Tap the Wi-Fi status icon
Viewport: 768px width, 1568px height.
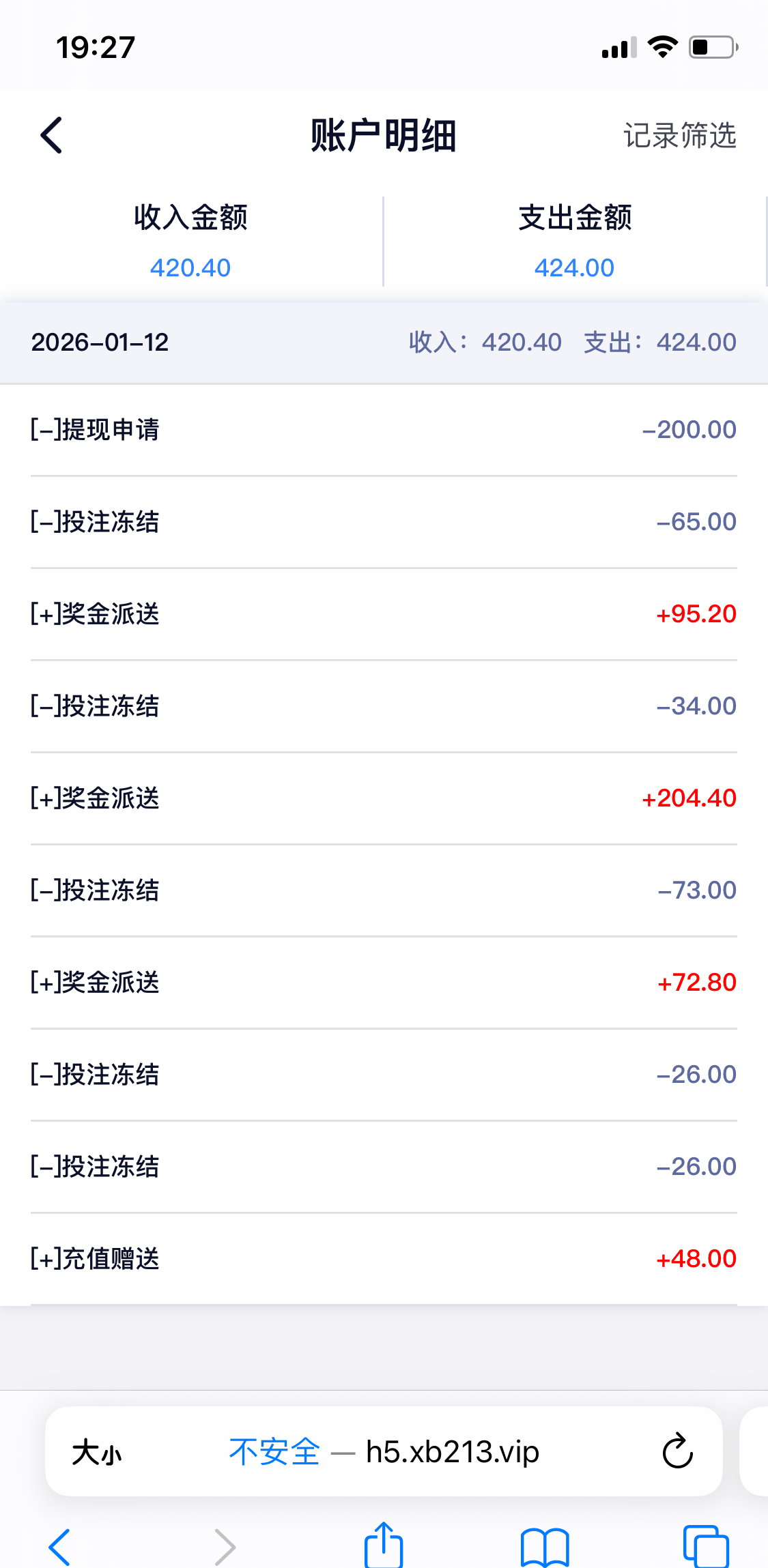tap(662, 47)
